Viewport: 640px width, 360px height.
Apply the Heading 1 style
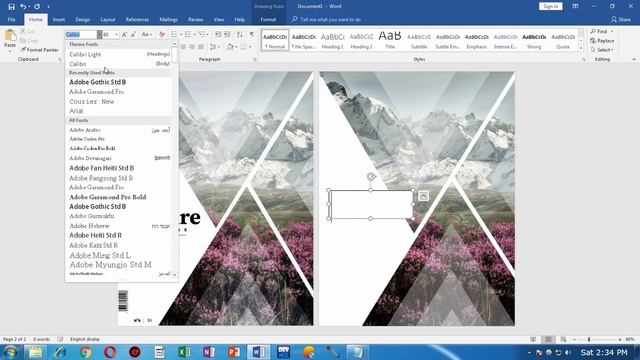click(x=333, y=40)
